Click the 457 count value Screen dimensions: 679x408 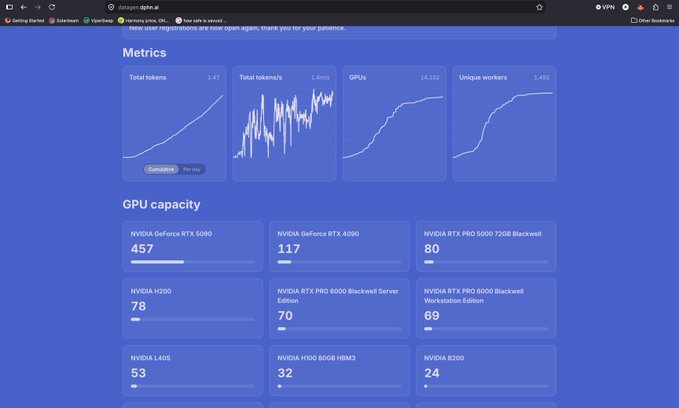click(x=142, y=249)
